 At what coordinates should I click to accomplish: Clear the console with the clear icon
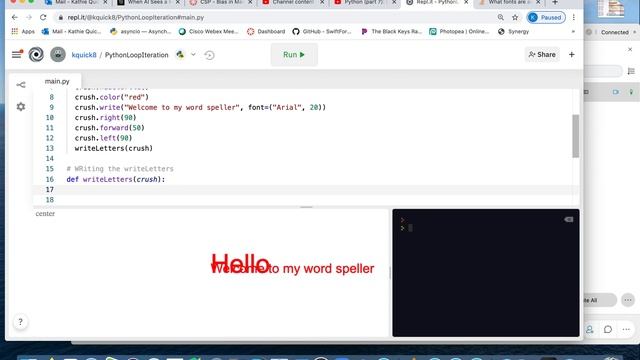[x=569, y=220]
